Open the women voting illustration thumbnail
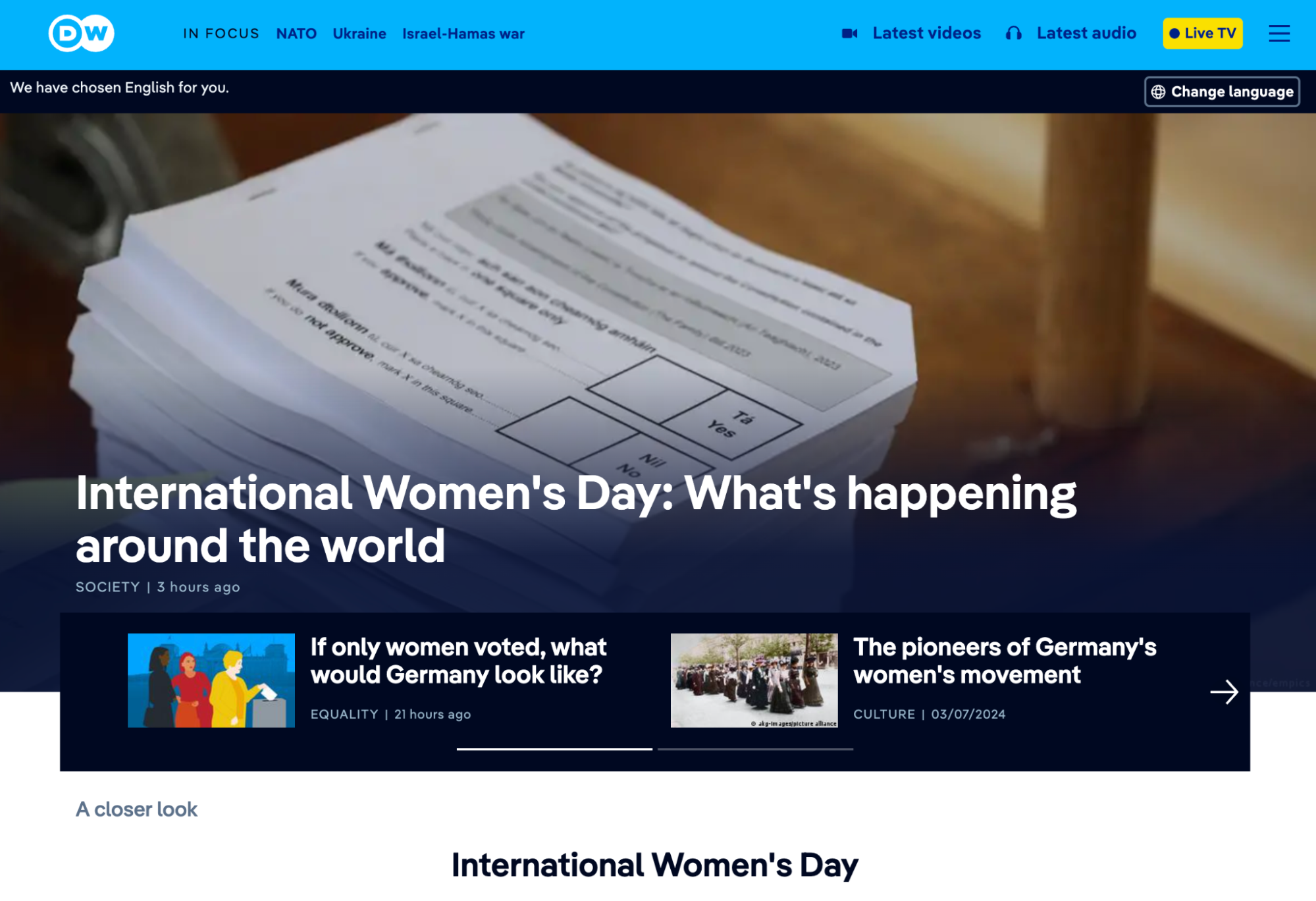The width and height of the screenshot is (1316, 901). [x=211, y=680]
